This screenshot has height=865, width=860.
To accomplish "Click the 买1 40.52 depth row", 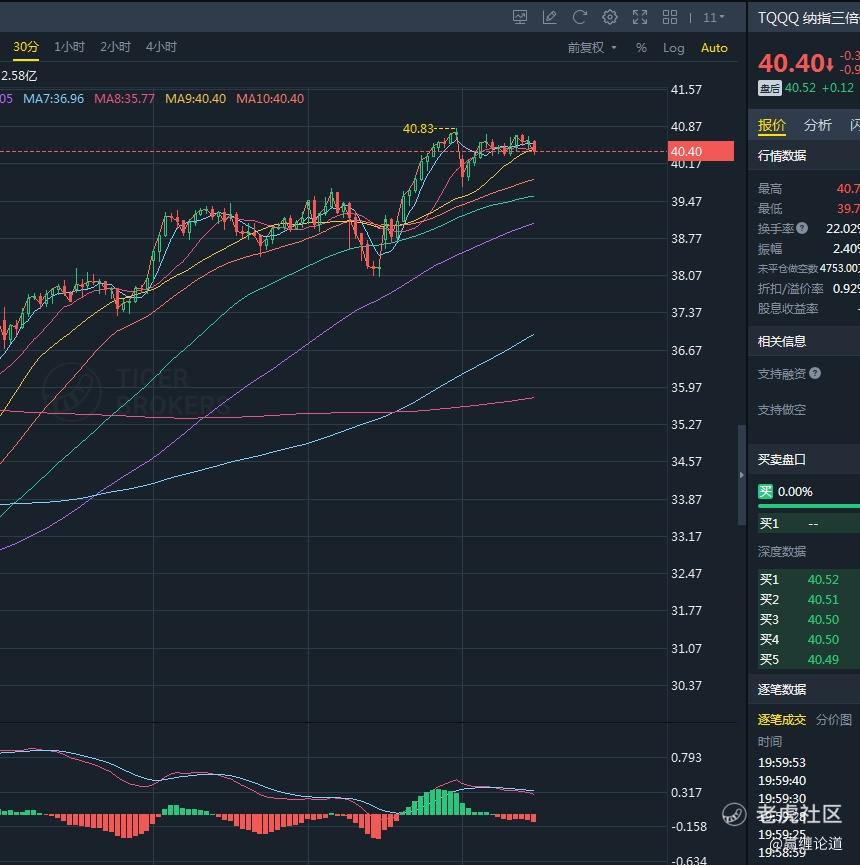I will (x=809, y=579).
